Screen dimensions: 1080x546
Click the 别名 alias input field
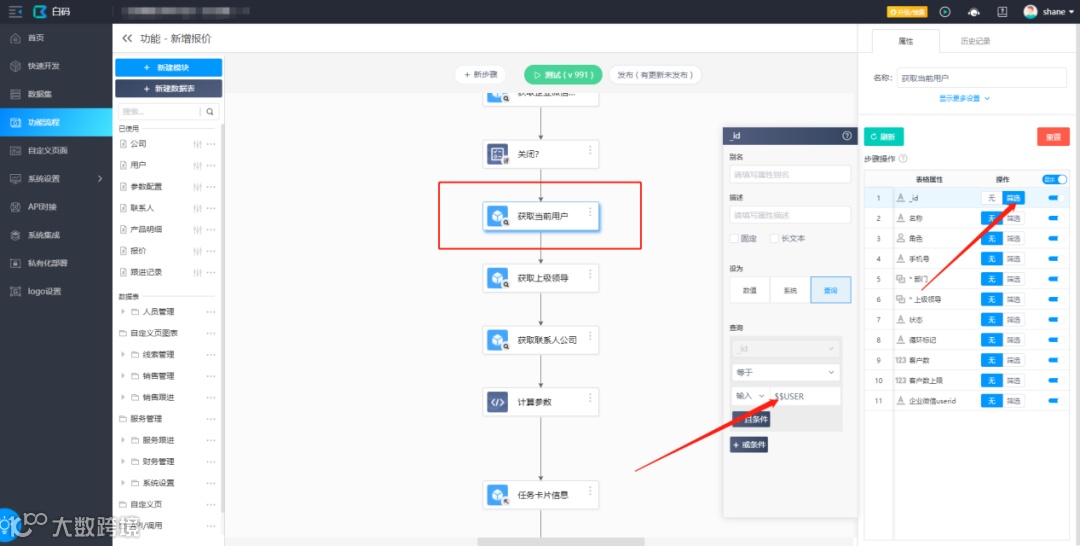point(791,174)
